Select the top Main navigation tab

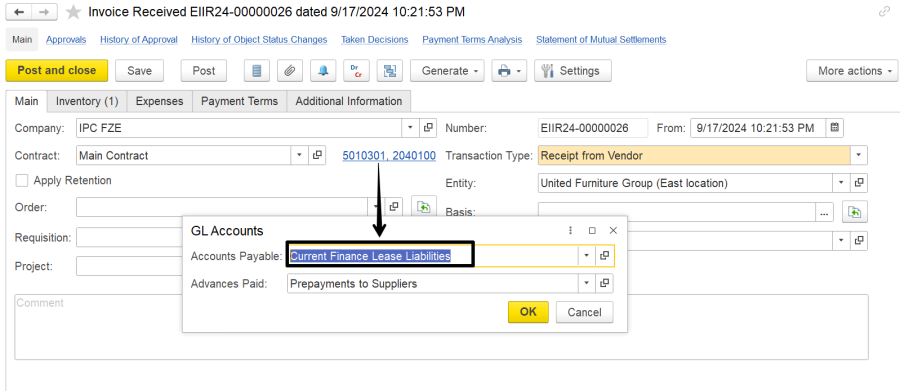tap(22, 40)
